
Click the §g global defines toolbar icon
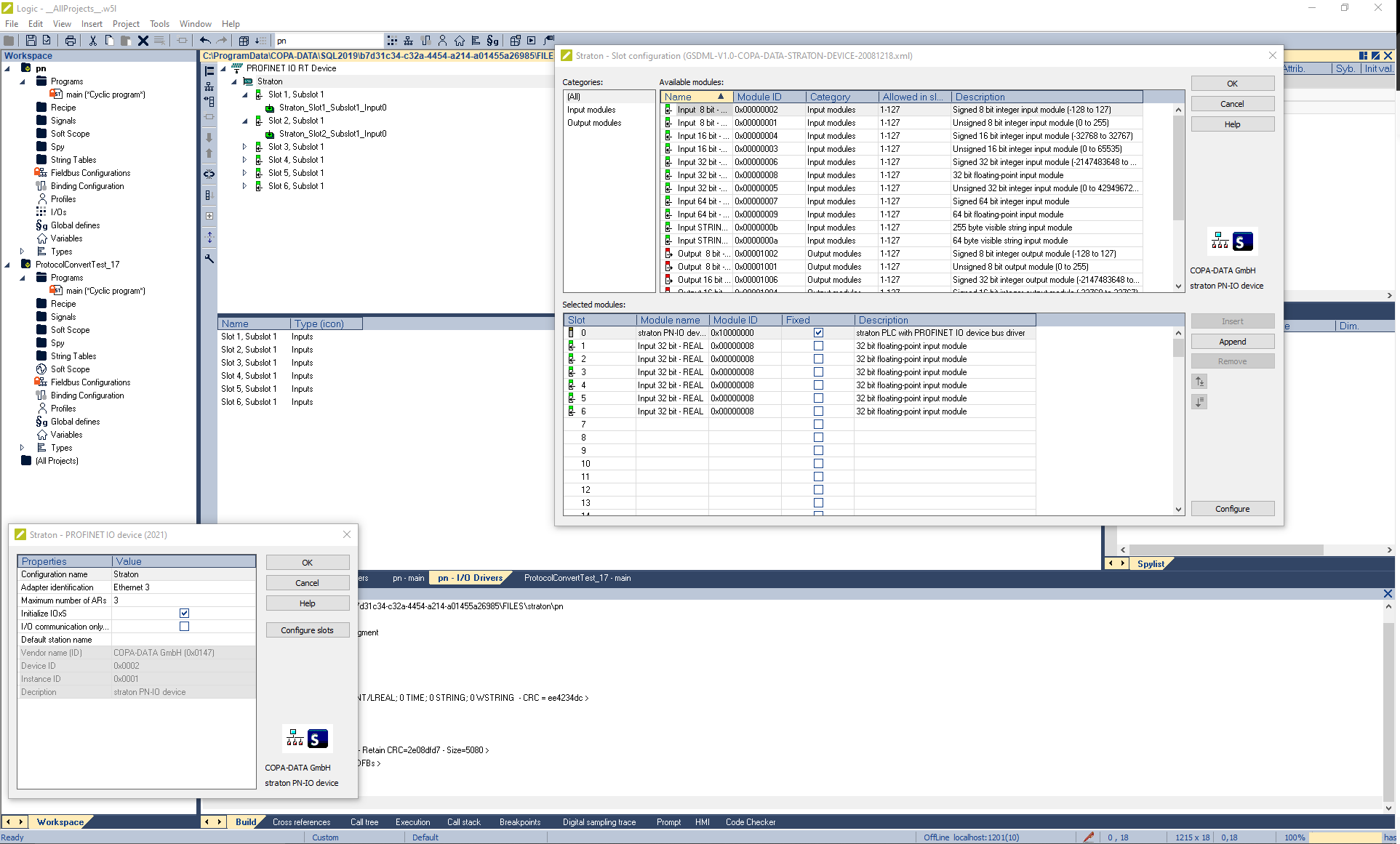(x=493, y=41)
